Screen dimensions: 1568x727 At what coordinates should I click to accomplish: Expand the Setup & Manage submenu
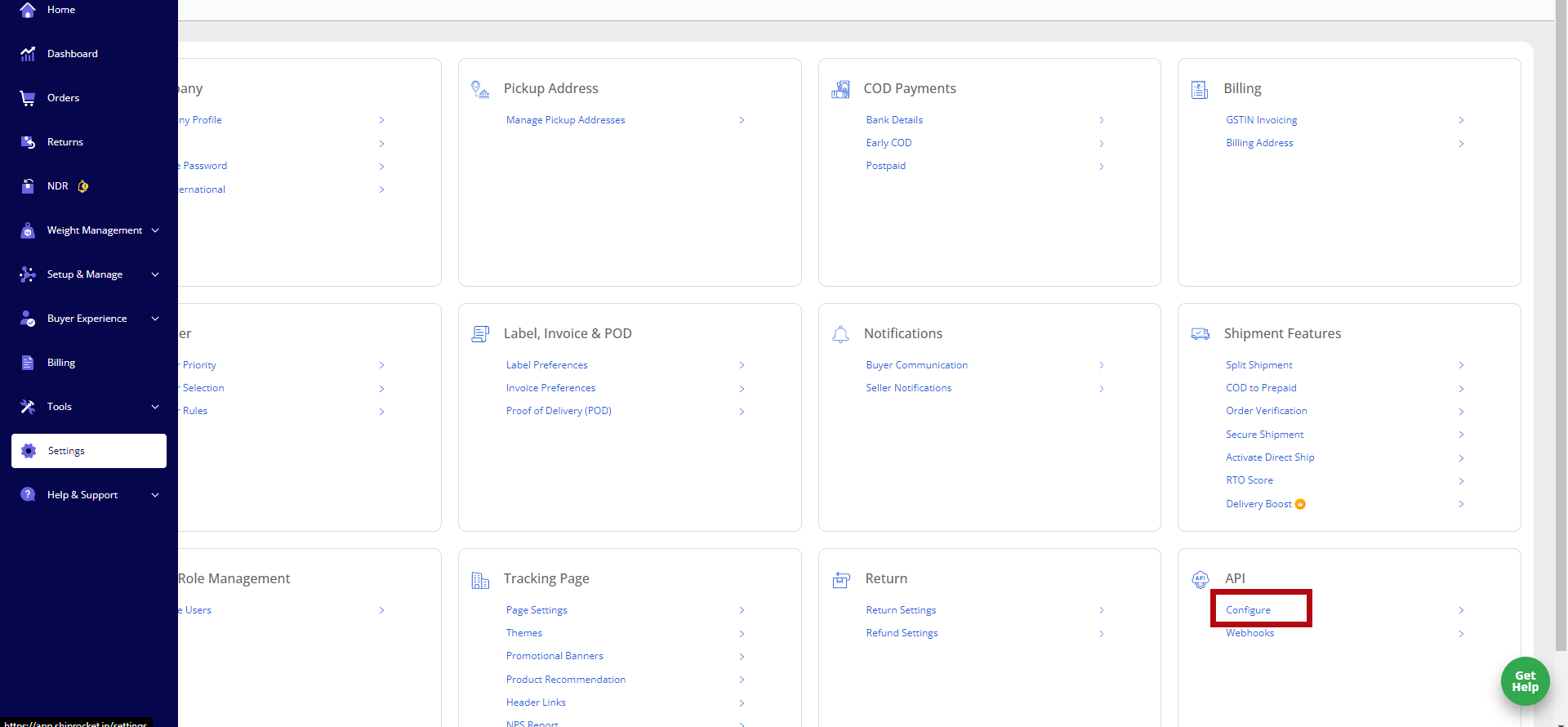(155, 274)
